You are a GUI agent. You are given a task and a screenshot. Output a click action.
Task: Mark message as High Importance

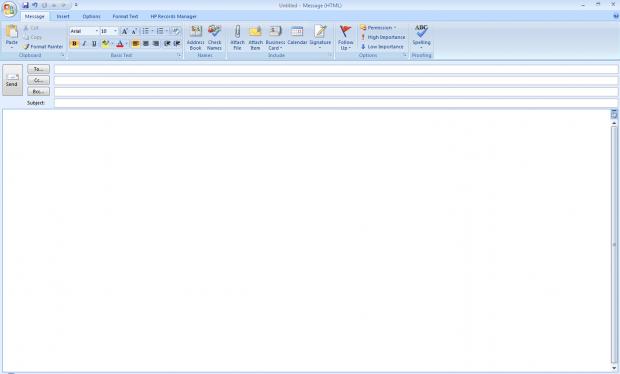tap(383, 37)
